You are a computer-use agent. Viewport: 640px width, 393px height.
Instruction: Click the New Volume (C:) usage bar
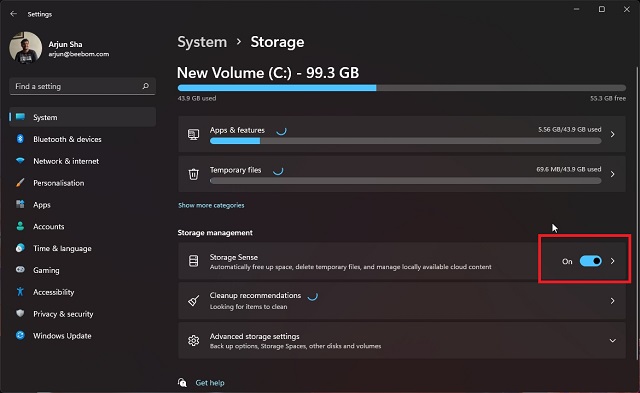(402, 88)
